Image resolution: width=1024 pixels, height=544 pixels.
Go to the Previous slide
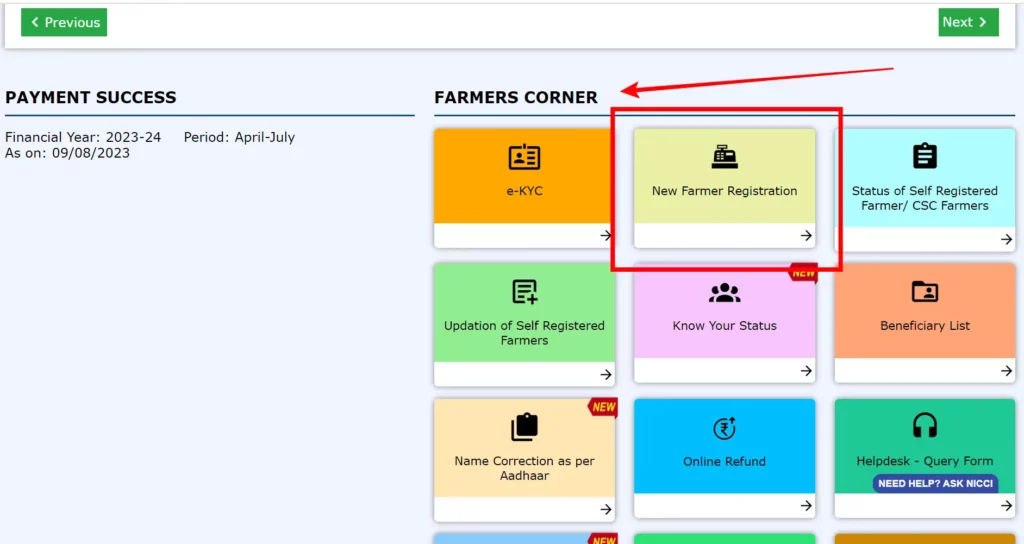(x=64, y=22)
